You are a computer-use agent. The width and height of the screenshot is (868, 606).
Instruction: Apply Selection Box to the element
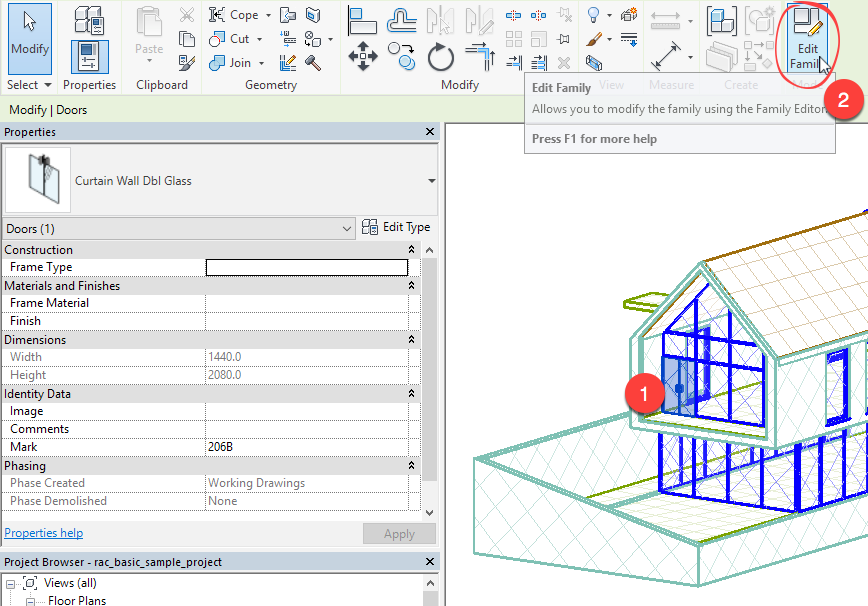tap(593, 63)
